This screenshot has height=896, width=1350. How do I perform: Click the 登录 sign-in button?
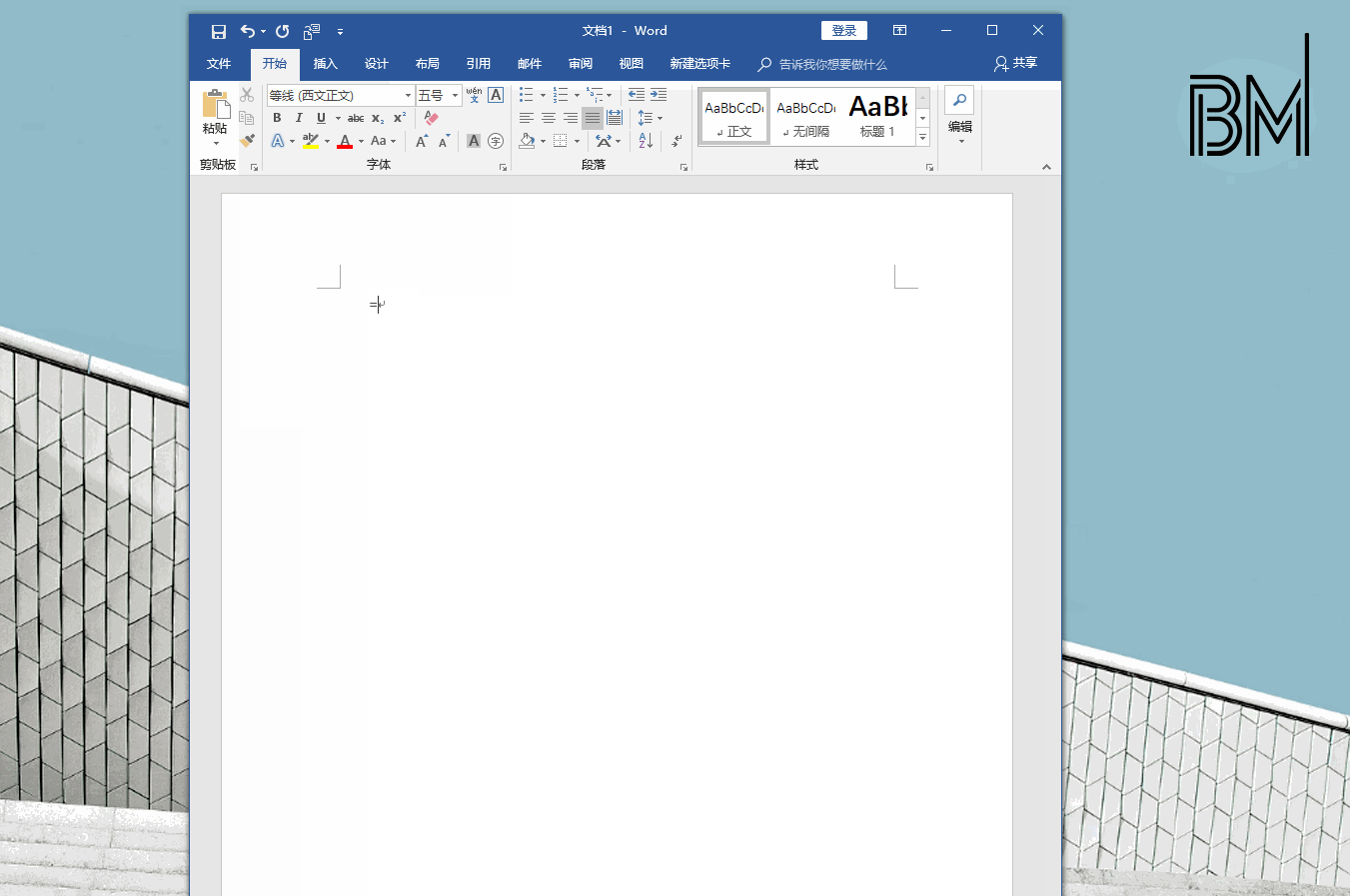[x=843, y=30]
